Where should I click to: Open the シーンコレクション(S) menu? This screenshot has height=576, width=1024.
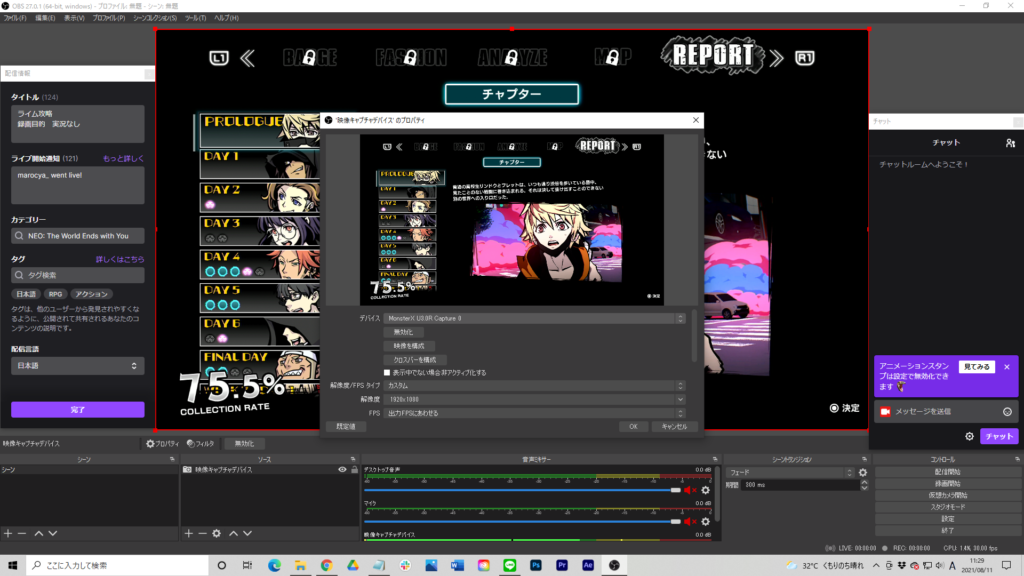155,18
